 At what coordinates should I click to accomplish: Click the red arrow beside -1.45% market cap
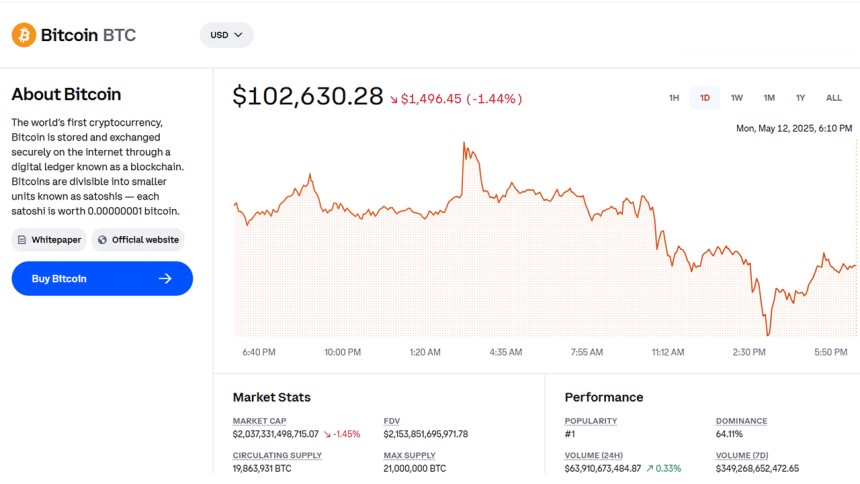pos(327,434)
